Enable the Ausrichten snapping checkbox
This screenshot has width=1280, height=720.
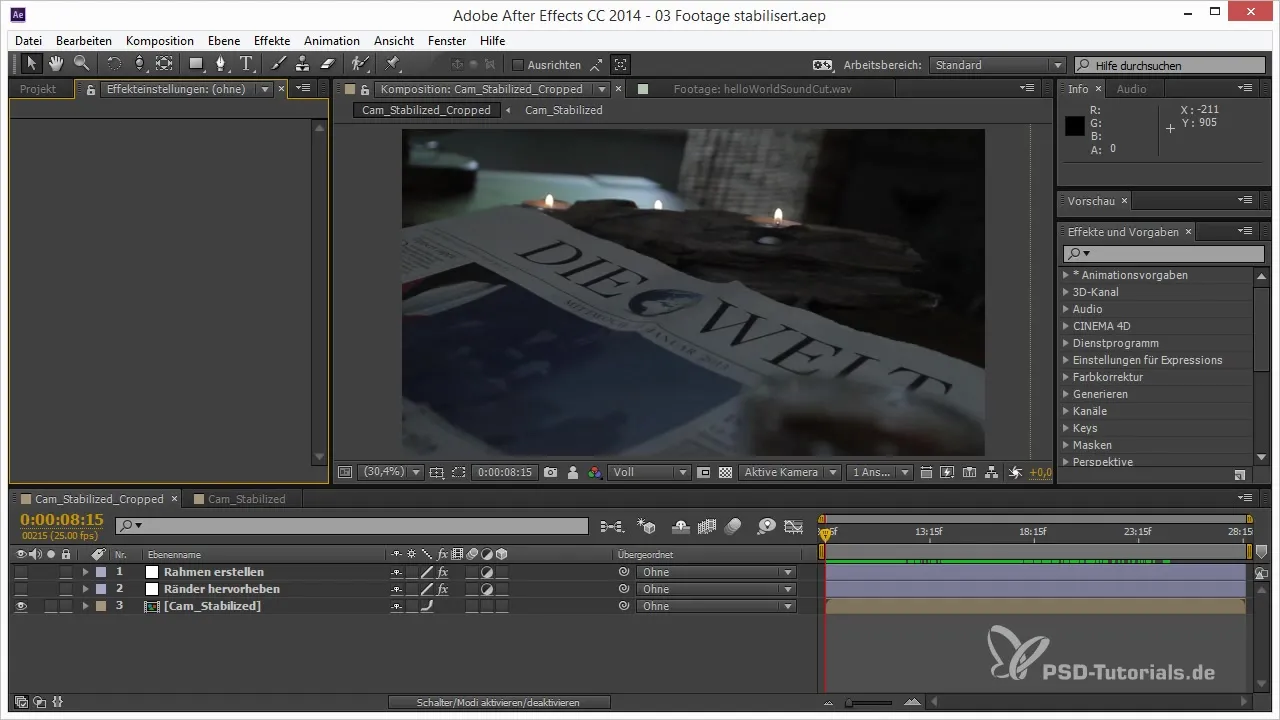518,65
